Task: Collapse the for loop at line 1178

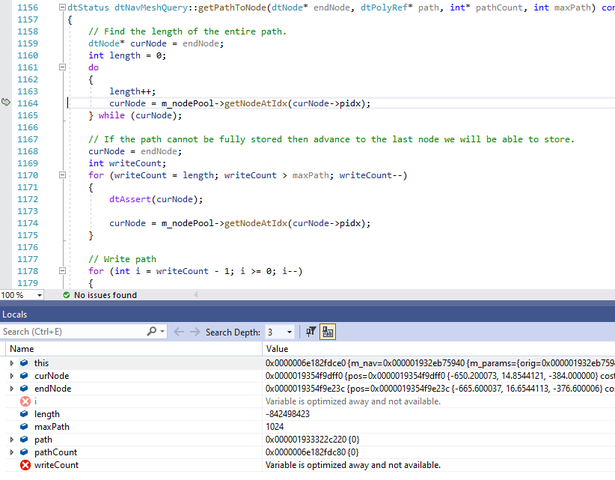Action: tap(62, 271)
